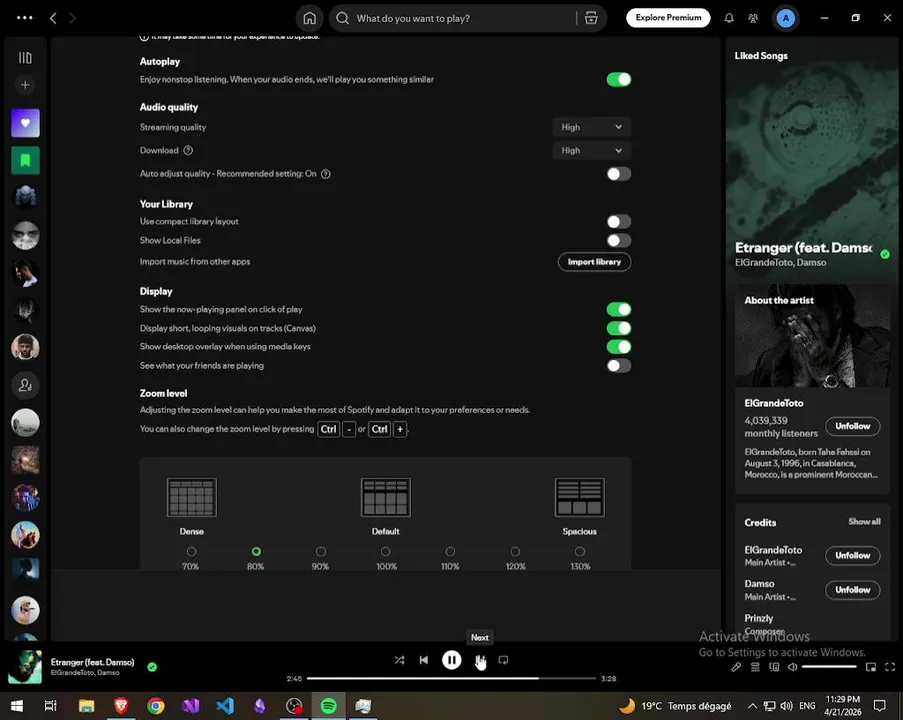Open Liked Songs heart tile in sidebar
The height and width of the screenshot is (720, 903).
coord(25,123)
